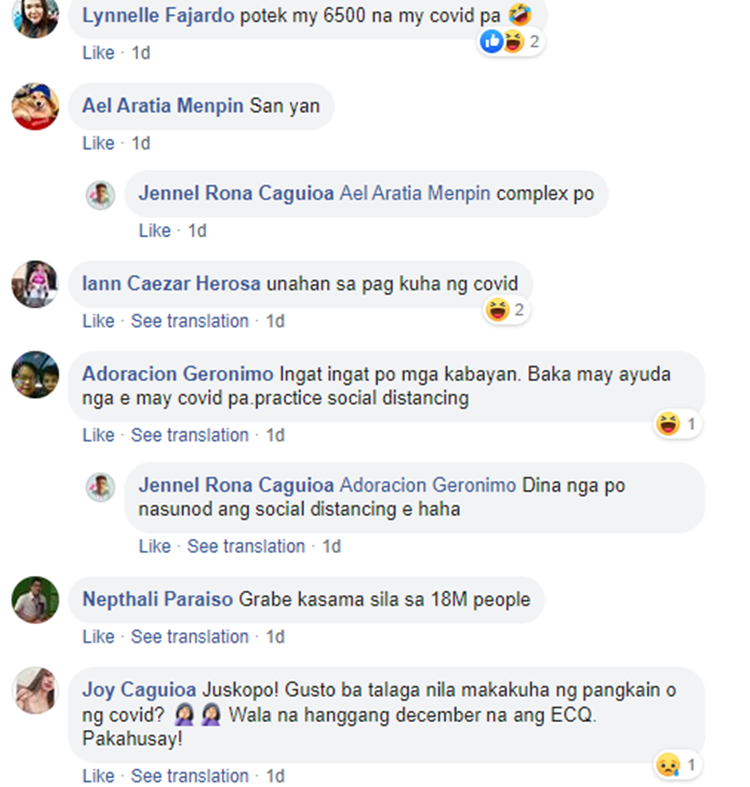Open Ael Aratia Menpin's profile picture

(x=35, y=106)
